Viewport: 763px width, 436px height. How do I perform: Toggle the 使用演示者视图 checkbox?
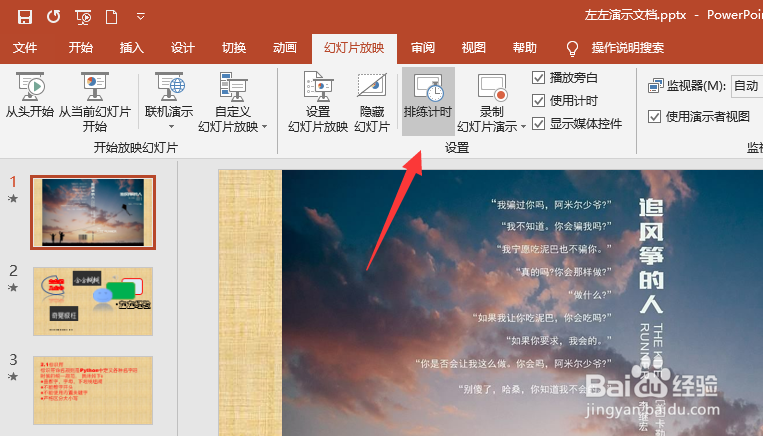654,116
